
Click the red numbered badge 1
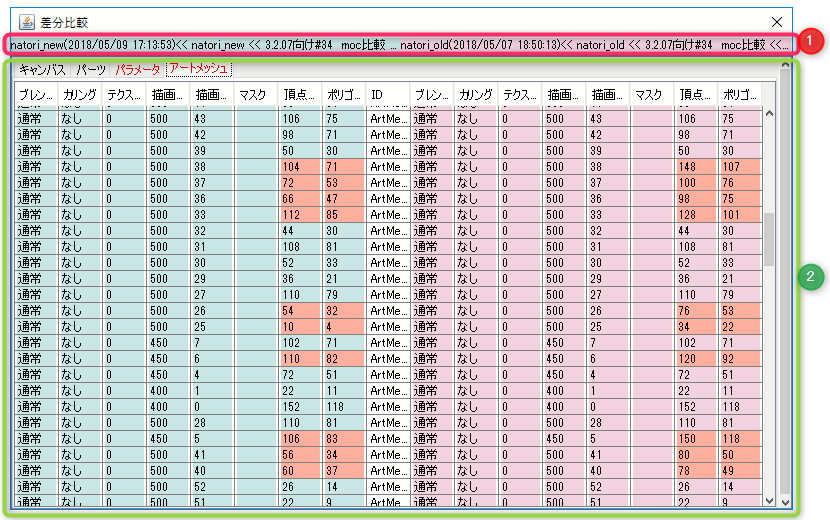[813, 42]
